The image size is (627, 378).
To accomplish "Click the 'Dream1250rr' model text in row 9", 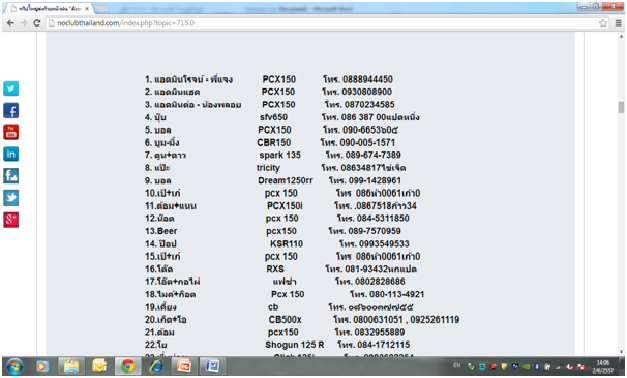I will (286, 180).
